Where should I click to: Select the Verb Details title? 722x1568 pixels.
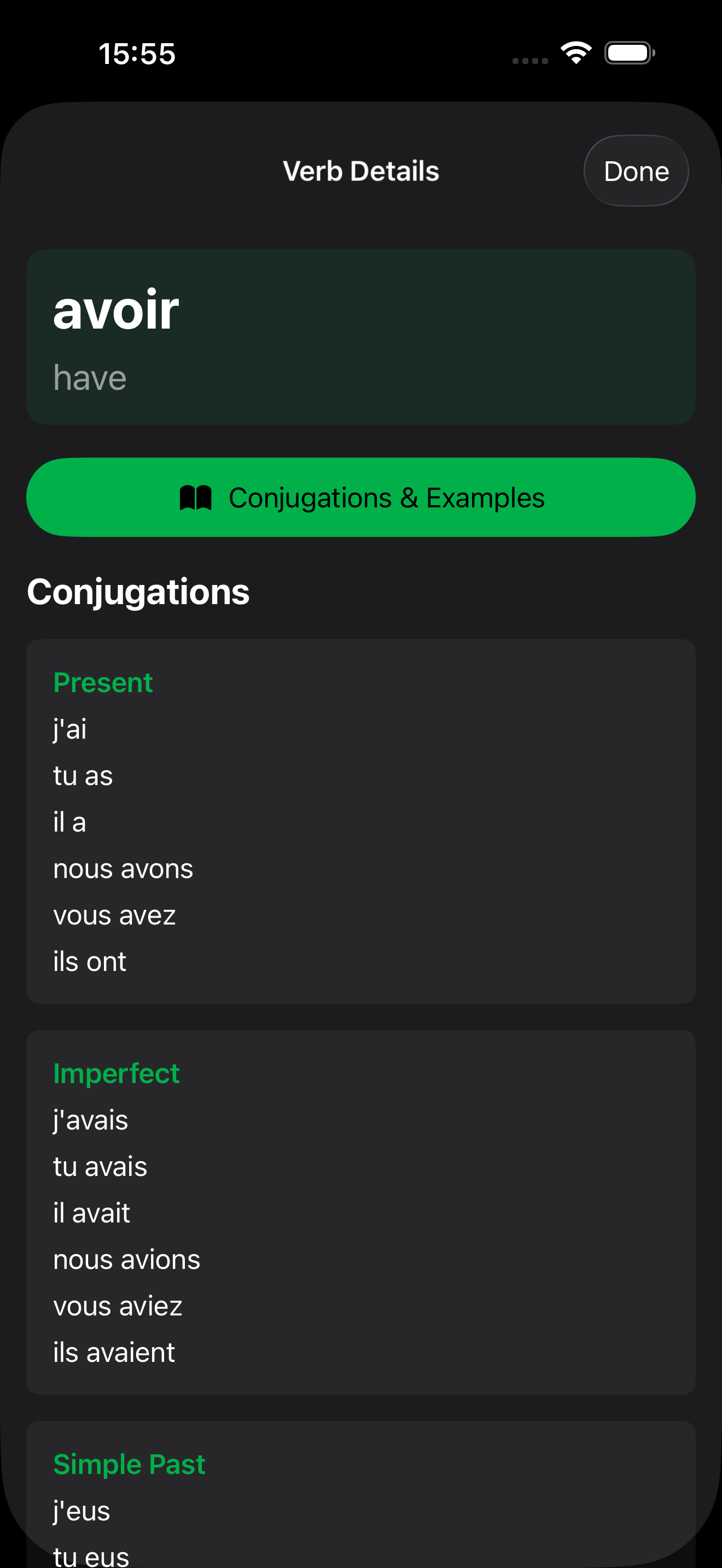pyautogui.click(x=361, y=171)
